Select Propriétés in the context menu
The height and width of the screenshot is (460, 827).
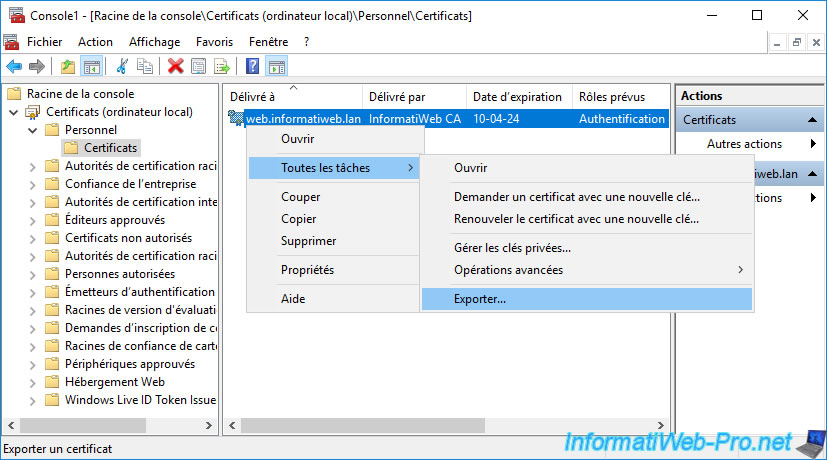307,270
